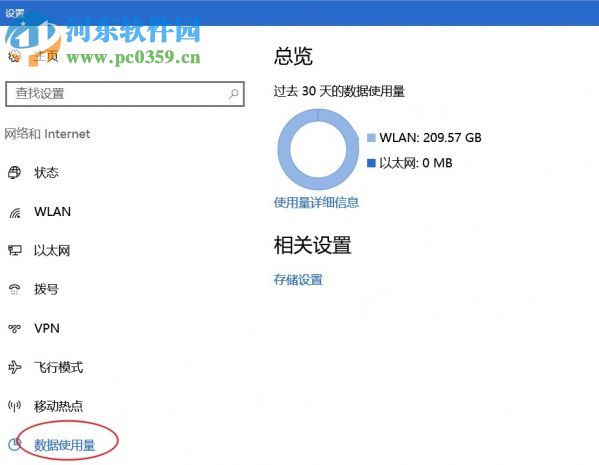Go to 主页 settings home

pyautogui.click(x=46, y=56)
